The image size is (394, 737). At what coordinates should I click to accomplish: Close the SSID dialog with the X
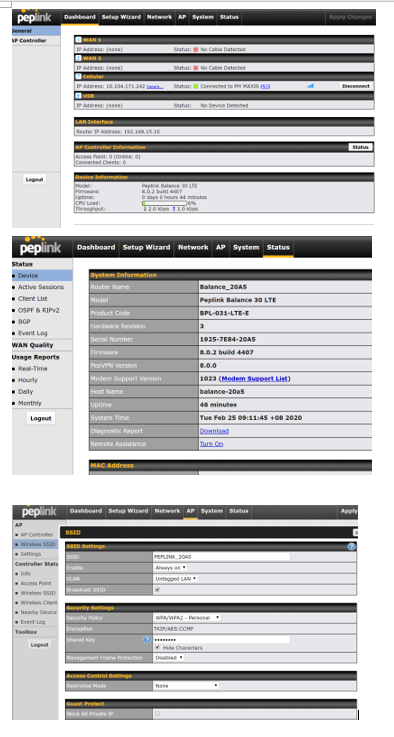355,532
